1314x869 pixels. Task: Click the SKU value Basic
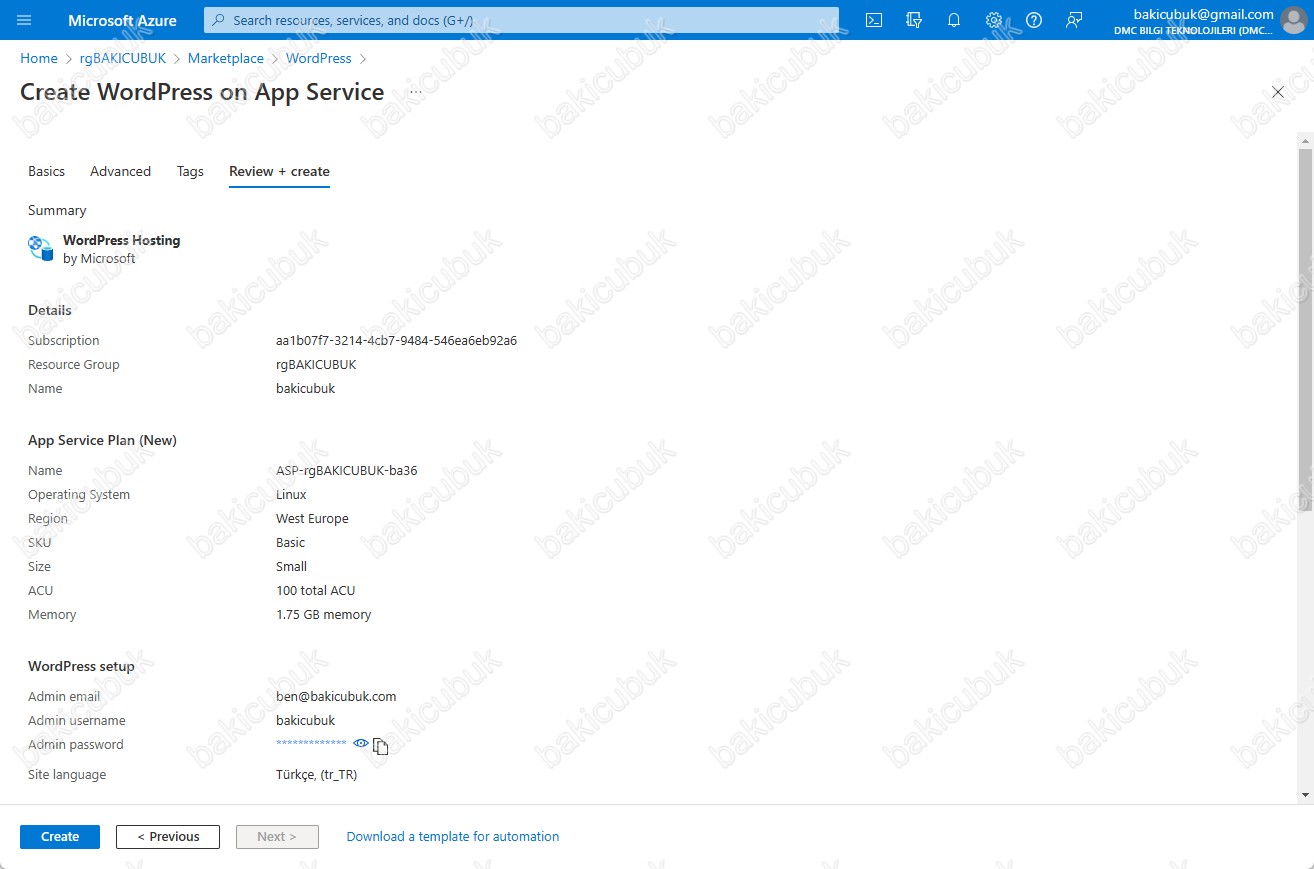click(x=291, y=543)
